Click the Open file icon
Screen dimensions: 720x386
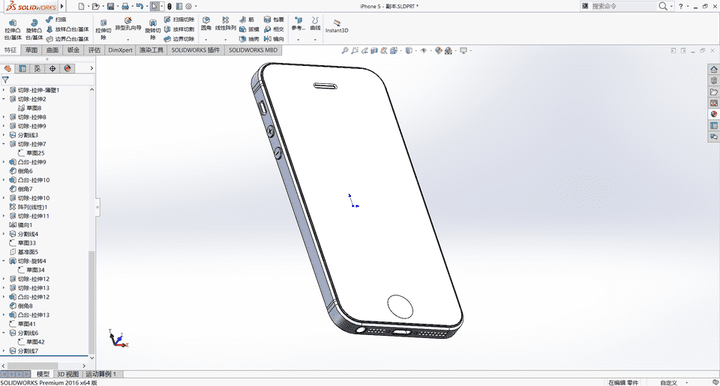pyautogui.click(x=95, y=6)
